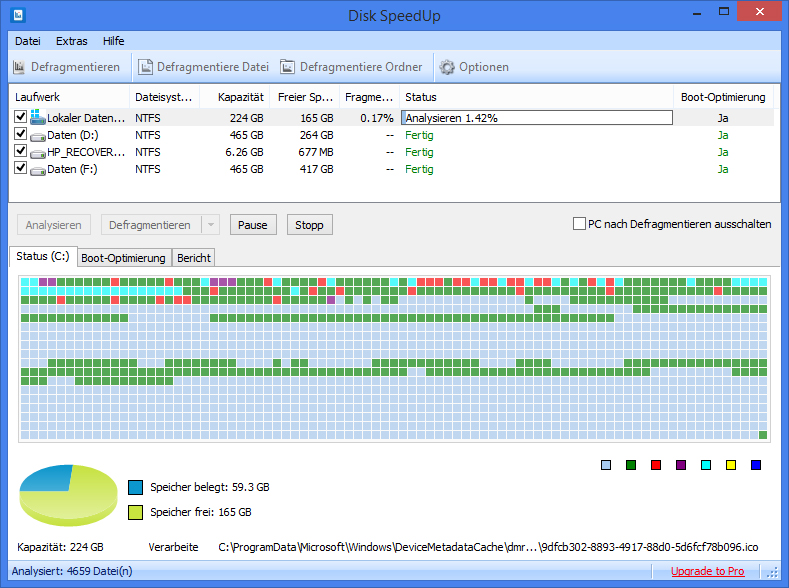Click the red legend swatch
This screenshot has height=588, width=789.
tap(656, 465)
